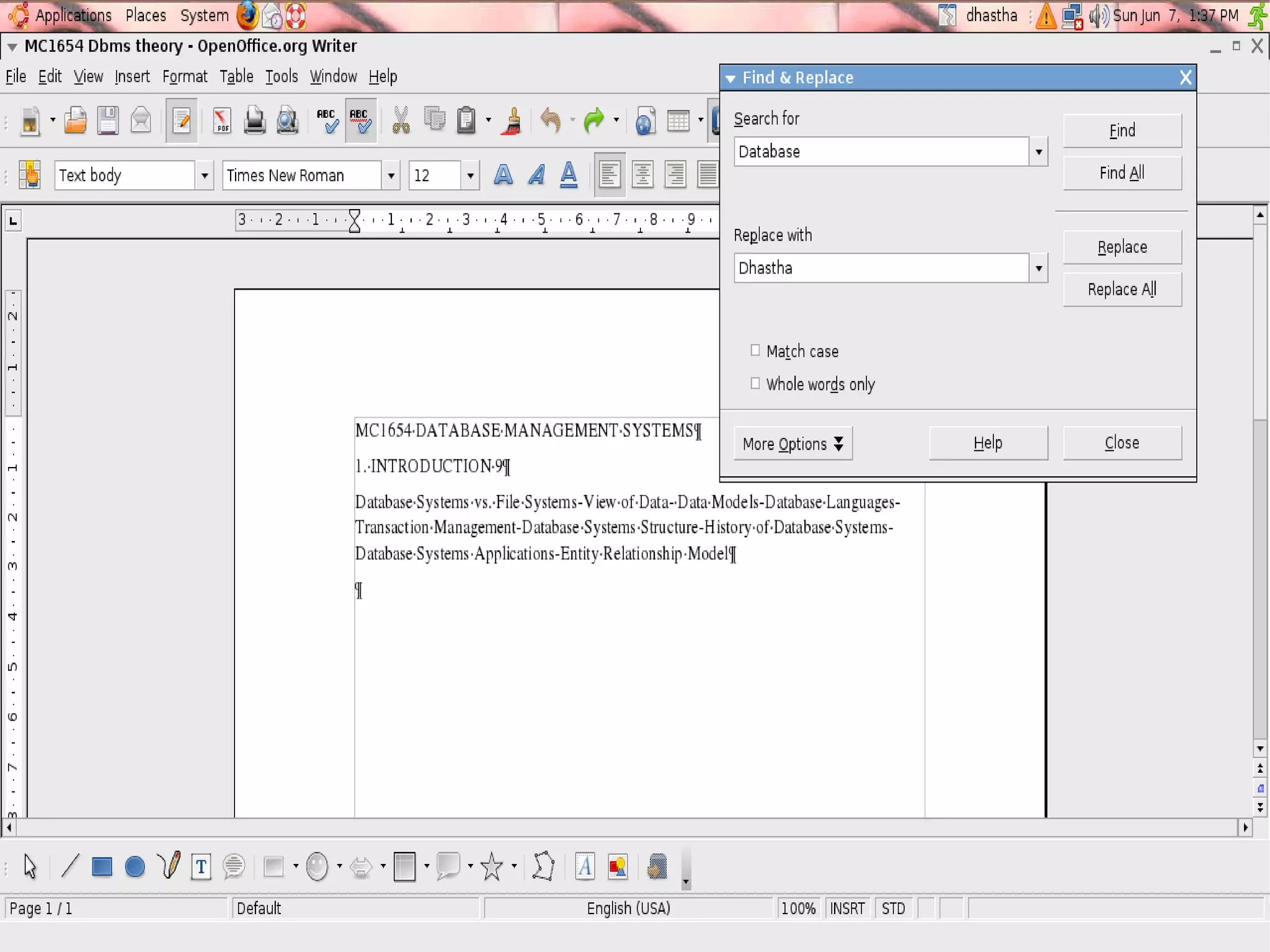Toggle the Edit File icon
The height and width of the screenshot is (952, 1270).
tap(181, 120)
